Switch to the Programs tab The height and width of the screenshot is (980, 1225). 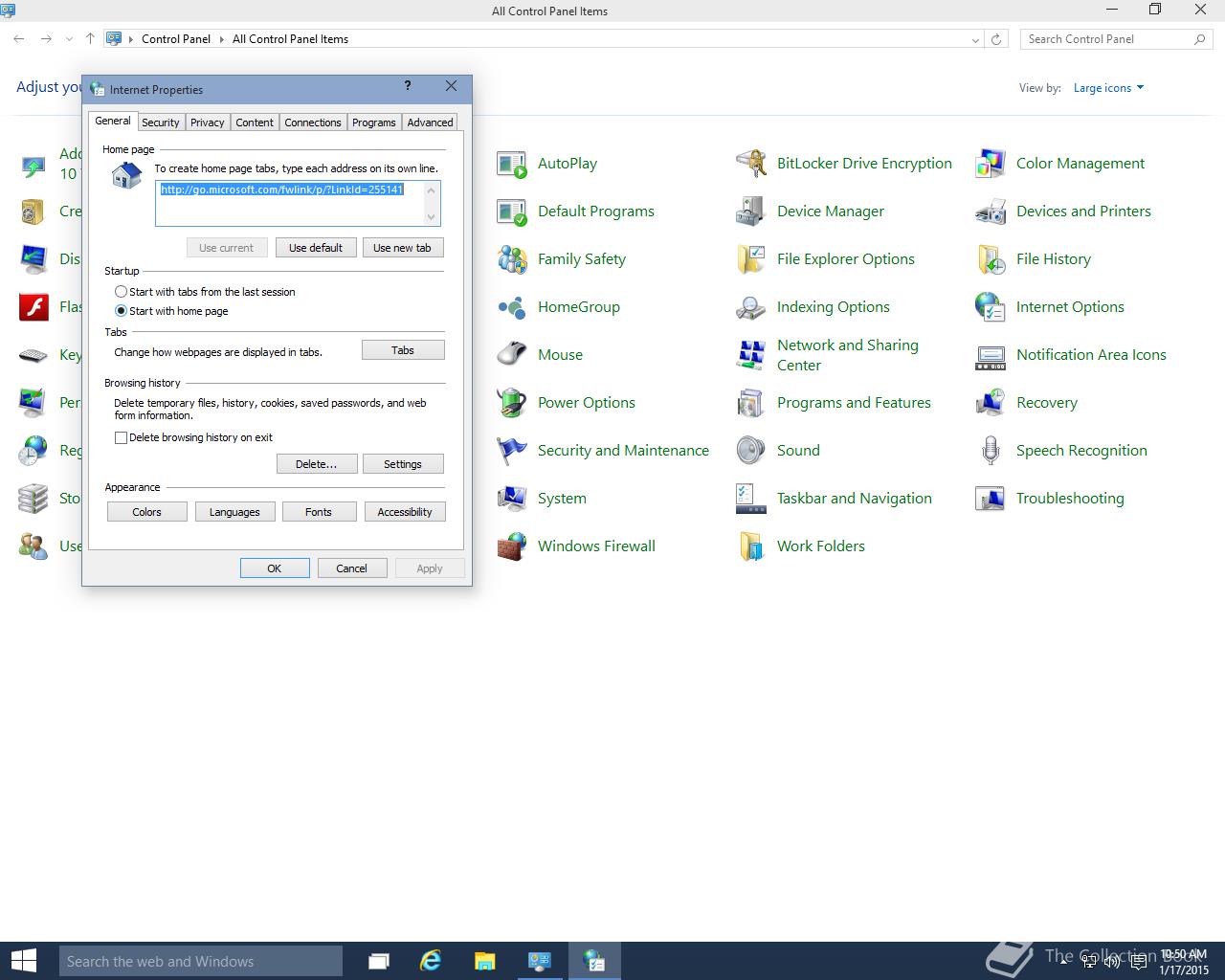[x=373, y=122]
